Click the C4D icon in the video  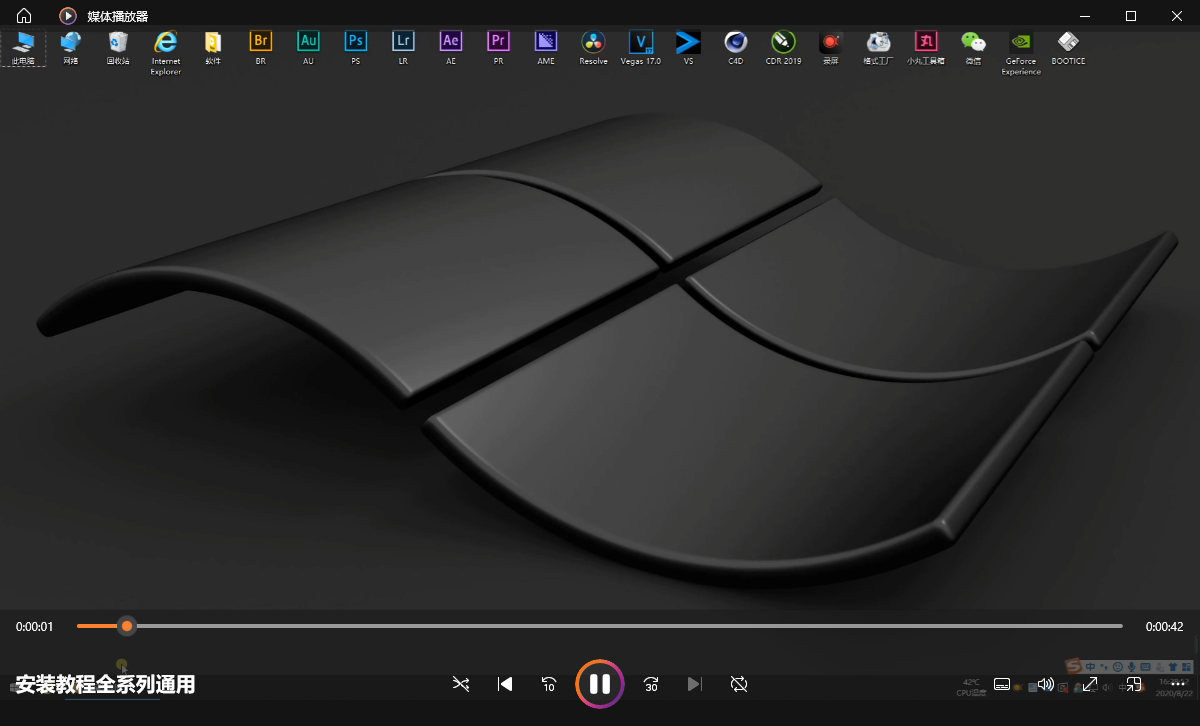pyautogui.click(x=736, y=48)
